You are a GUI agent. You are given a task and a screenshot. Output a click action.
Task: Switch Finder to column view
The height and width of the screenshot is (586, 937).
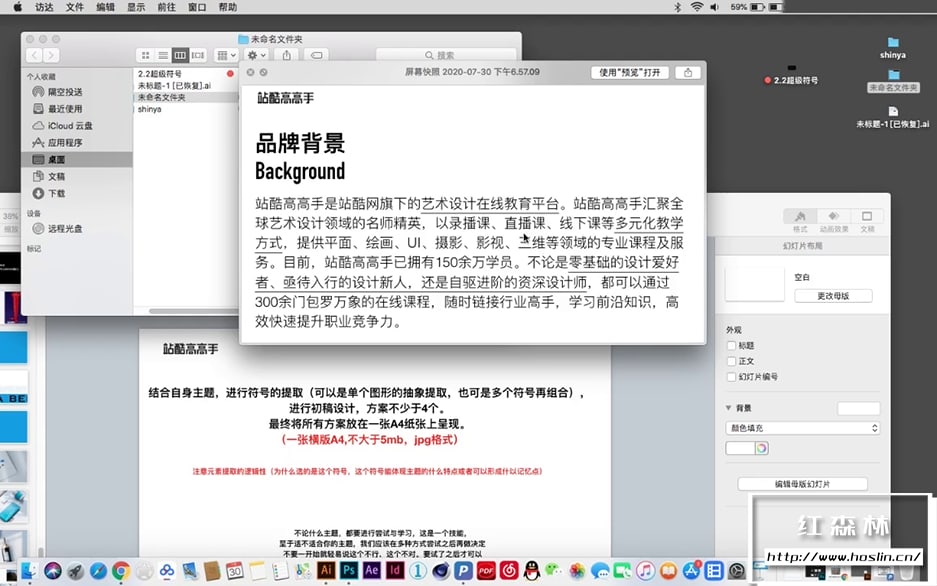click(180, 56)
